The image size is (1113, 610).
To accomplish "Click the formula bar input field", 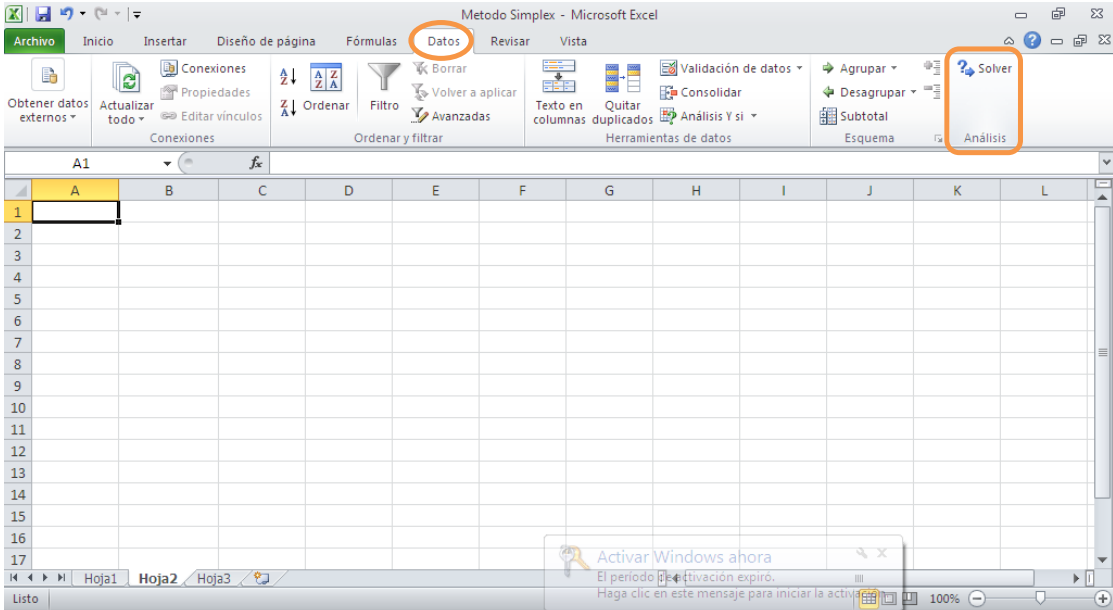I will (684, 163).
